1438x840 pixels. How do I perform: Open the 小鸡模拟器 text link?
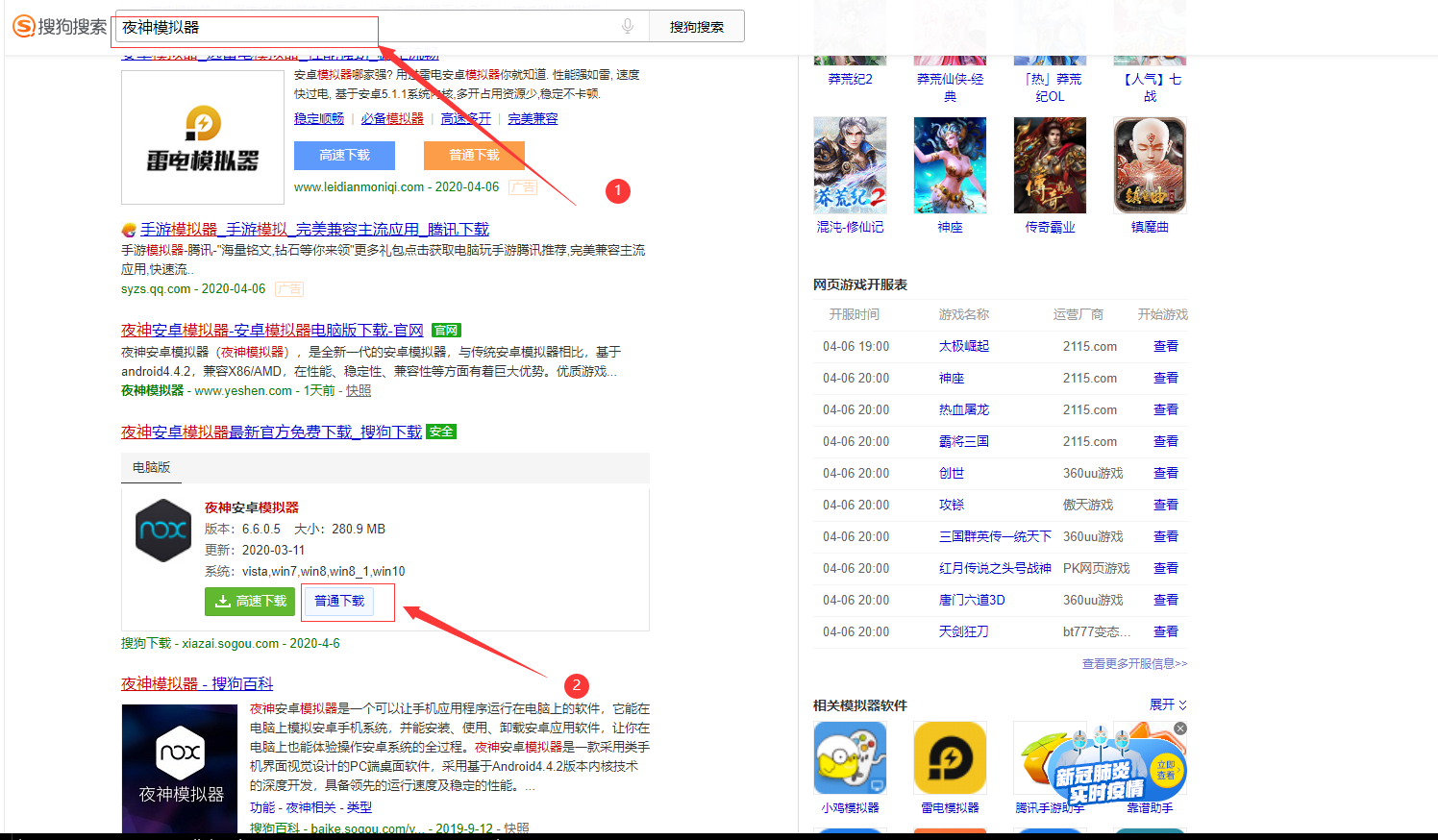[x=850, y=807]
